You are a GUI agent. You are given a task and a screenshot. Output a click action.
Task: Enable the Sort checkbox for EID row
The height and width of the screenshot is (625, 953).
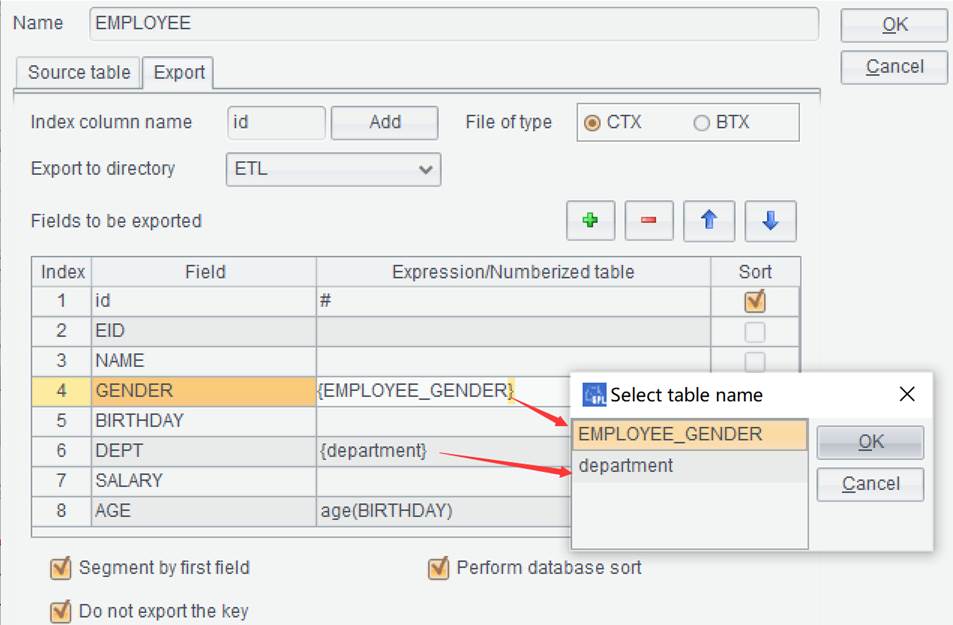pyautogui.click(x=754, y=332)
